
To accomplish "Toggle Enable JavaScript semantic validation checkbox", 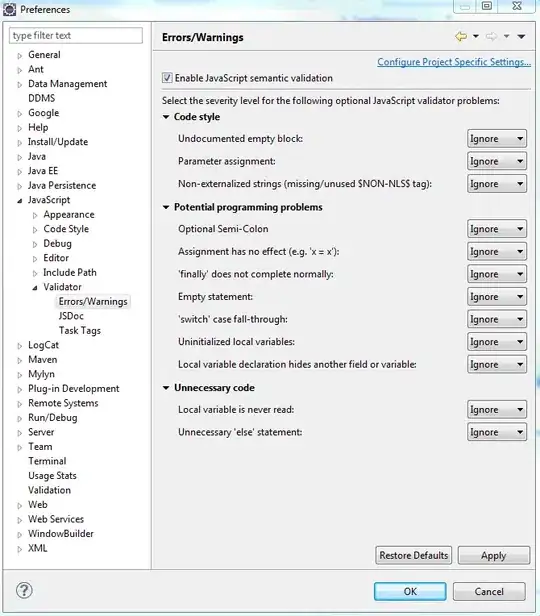I will pos(167,78).
